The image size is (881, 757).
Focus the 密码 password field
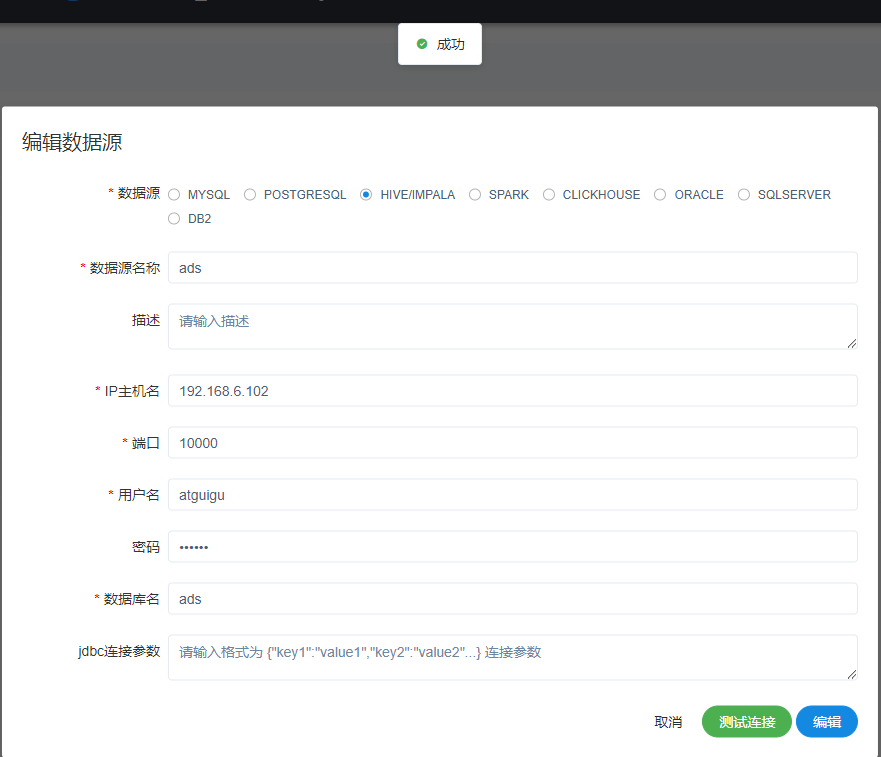(x=512, y=547)
